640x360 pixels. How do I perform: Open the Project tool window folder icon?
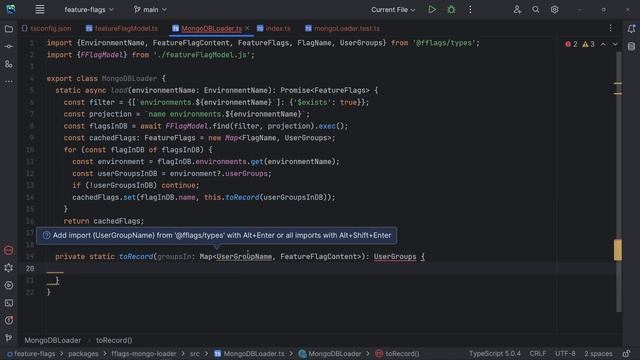coord(9,29)
